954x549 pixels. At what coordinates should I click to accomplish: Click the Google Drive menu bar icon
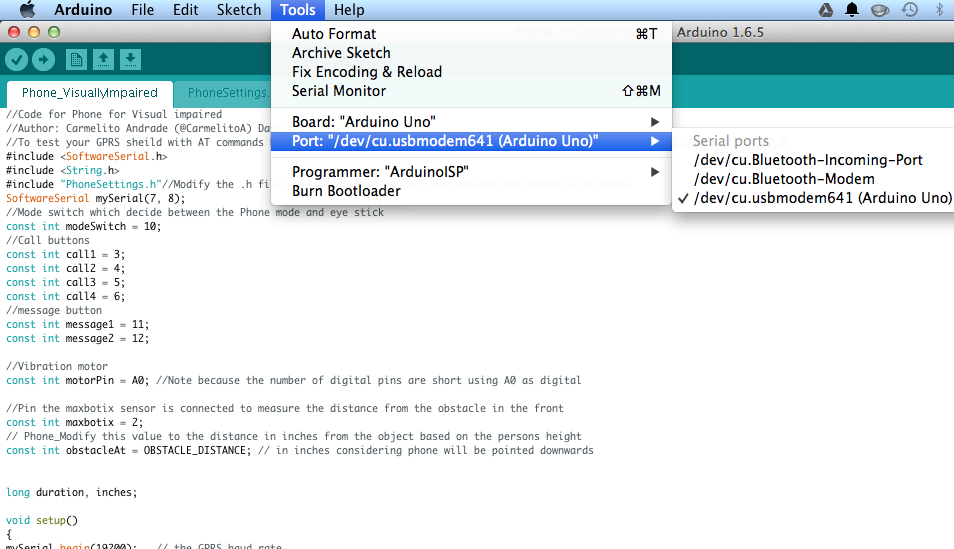pos(826,10)
